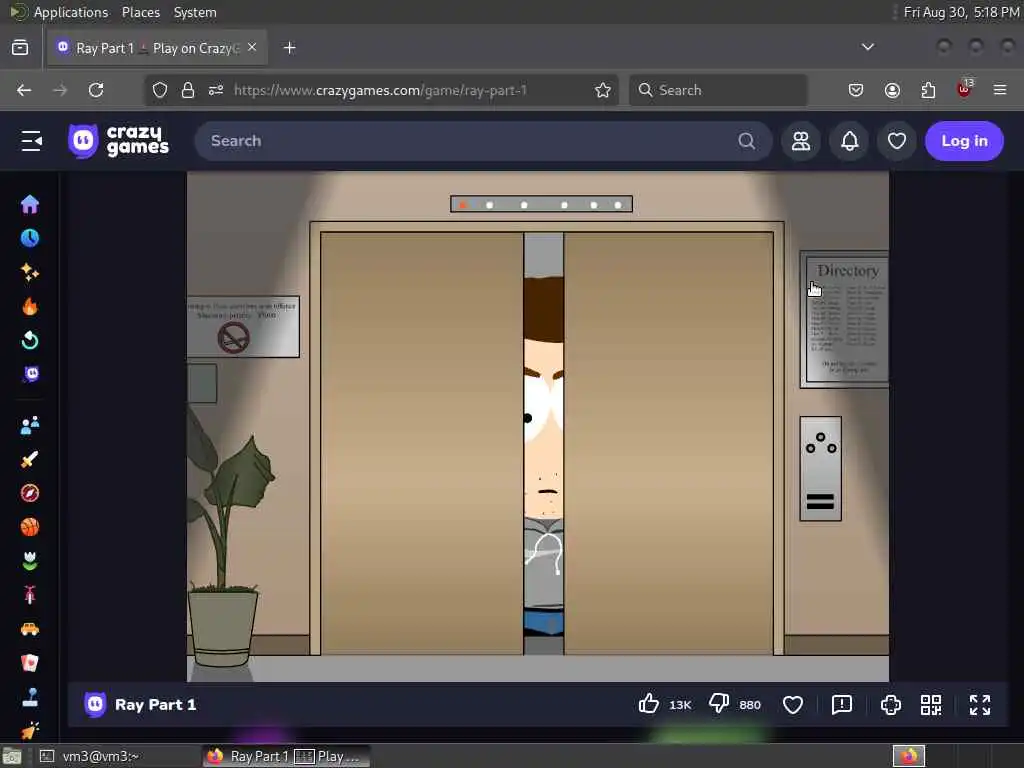Screen dimensions: 1024x768
Task: Open Car games category icon
Action: click(29, 629)
